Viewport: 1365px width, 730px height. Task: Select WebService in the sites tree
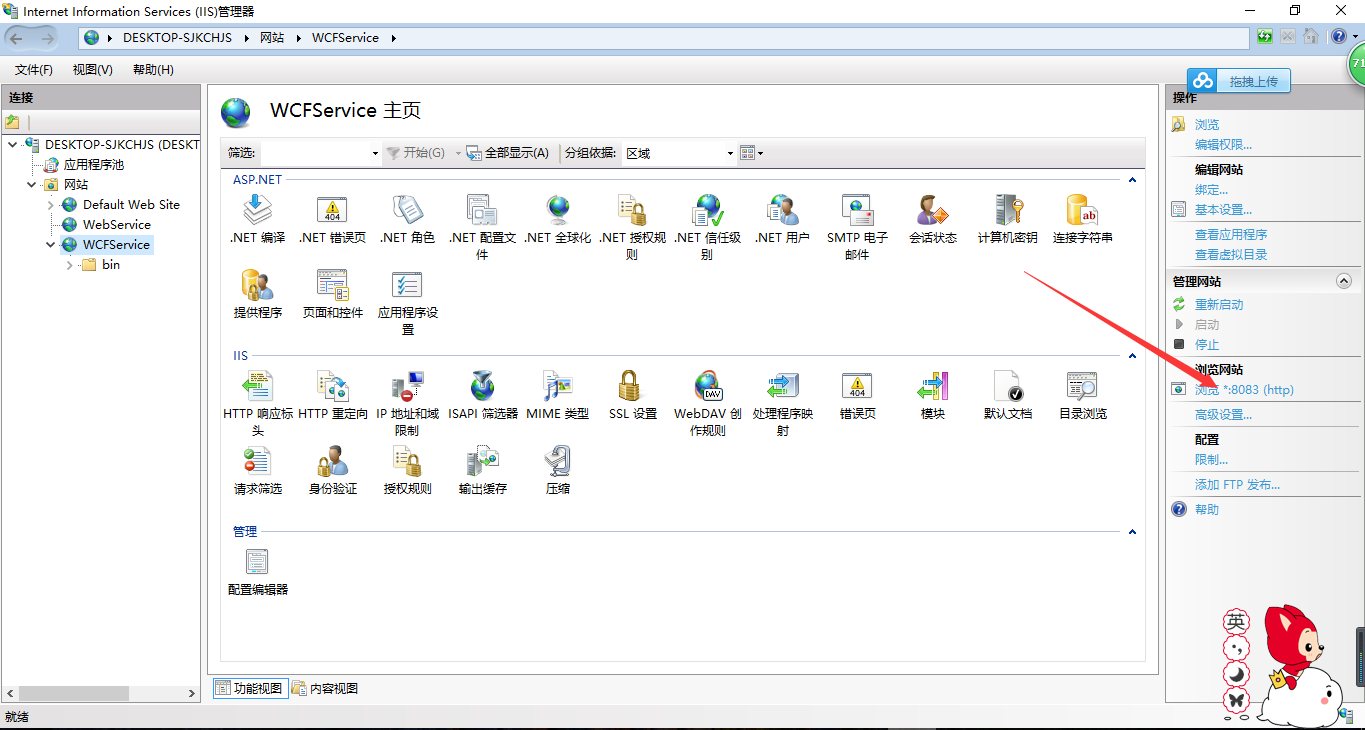[116, 225]
